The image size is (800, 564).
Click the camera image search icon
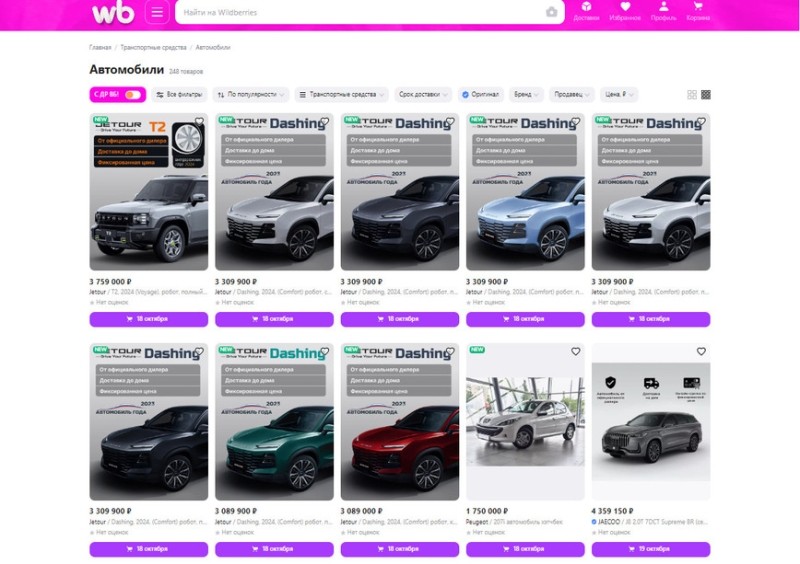(x=551, y=12)
